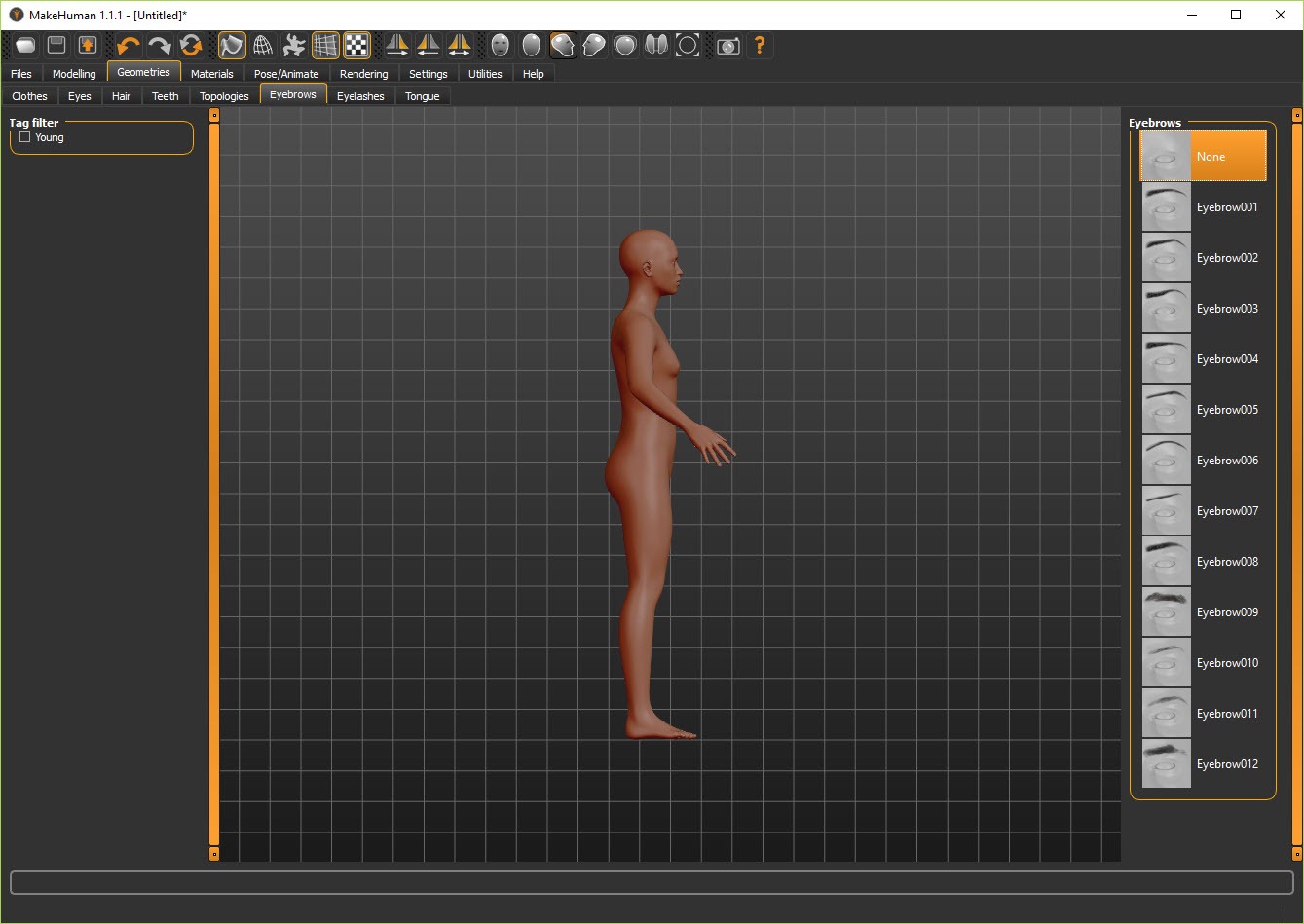Toggle the pose/skeleton figure icon
The width and height of the screenshot is (1304, 924).
coord(294,45)
